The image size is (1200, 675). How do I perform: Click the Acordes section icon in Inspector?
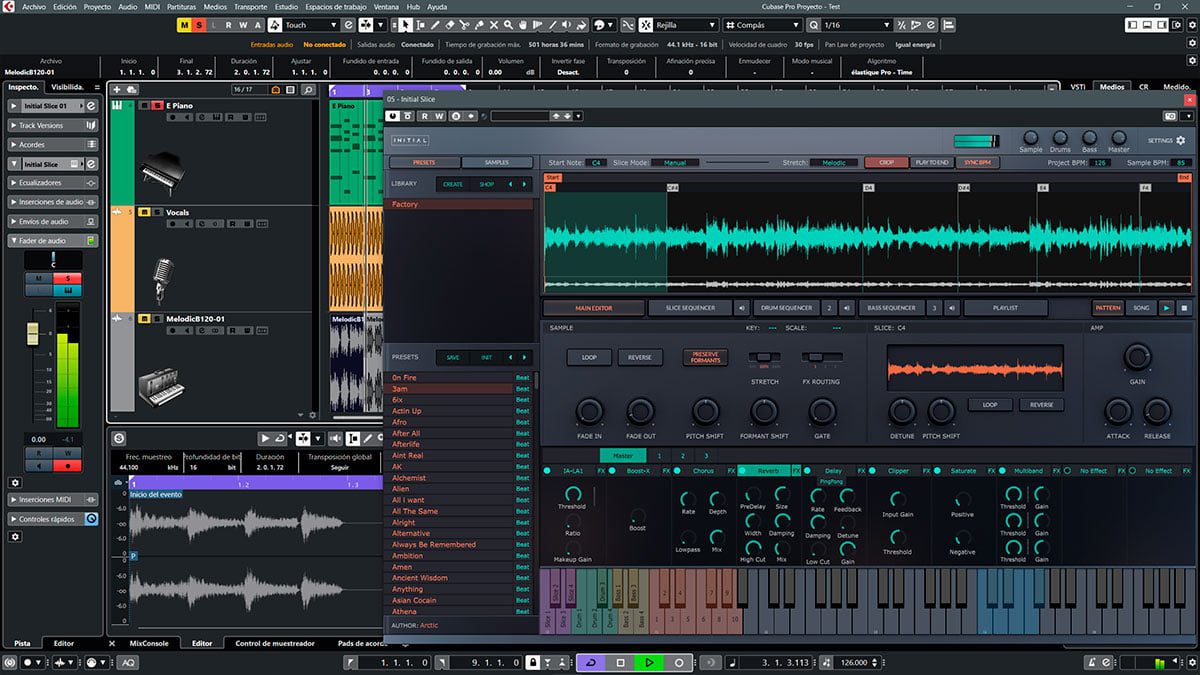pos(90,144)
